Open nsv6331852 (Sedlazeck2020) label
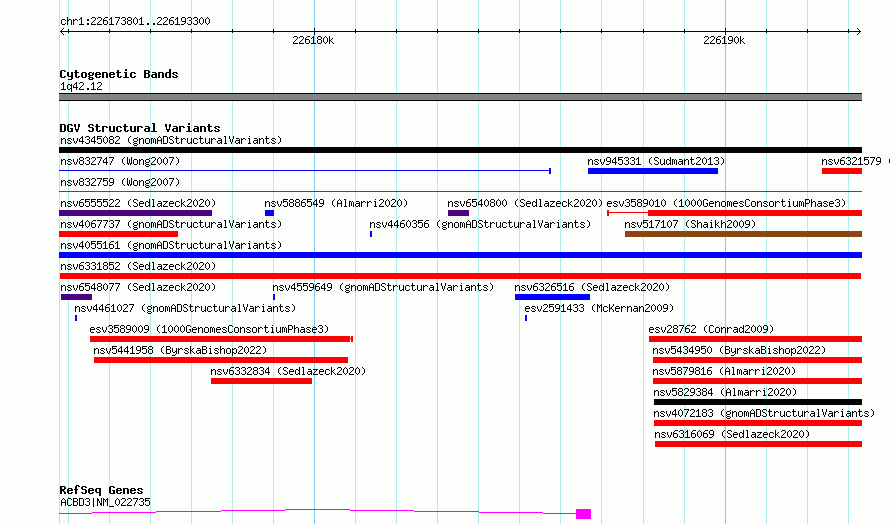Viewport: 890px width, 524px height. (x=138, y=266)
